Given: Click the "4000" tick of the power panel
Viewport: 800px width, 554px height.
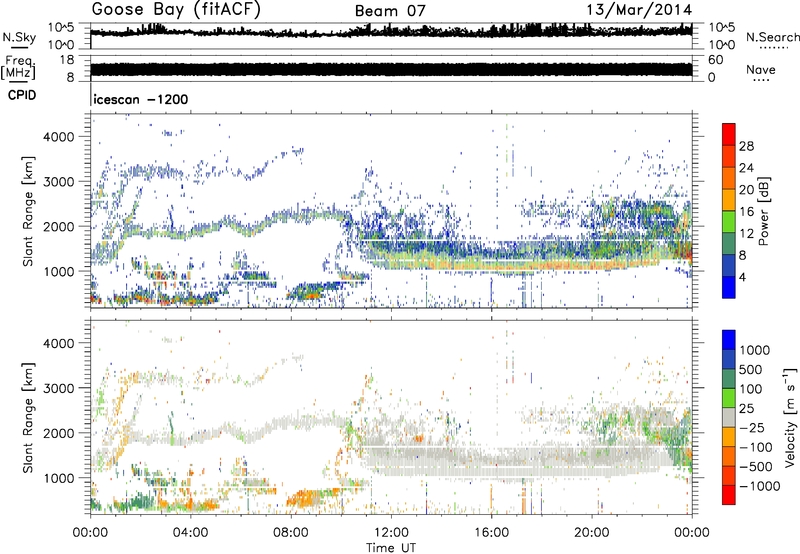Looking at the screenshot, I should pos(58,137).
